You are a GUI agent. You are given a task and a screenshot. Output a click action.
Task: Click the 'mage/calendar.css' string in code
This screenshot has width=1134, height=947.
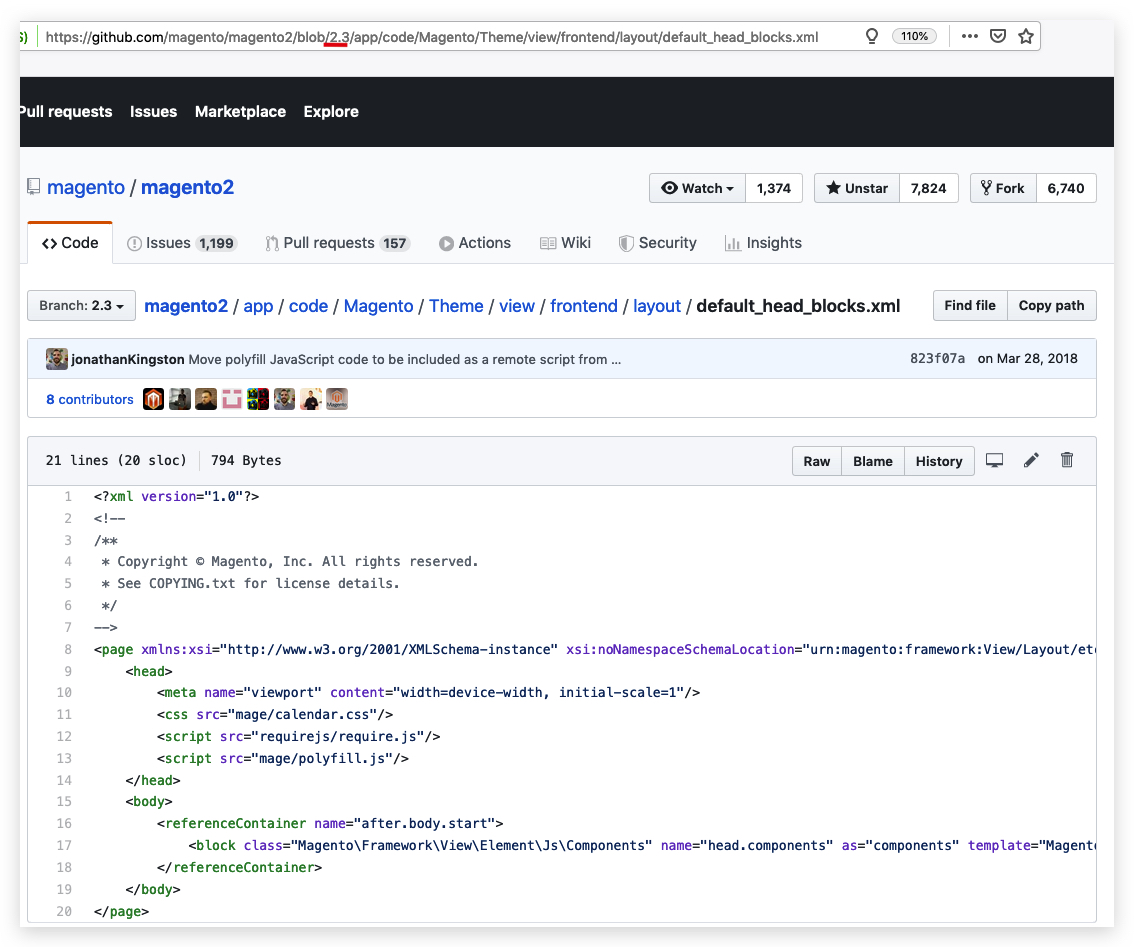302,715
